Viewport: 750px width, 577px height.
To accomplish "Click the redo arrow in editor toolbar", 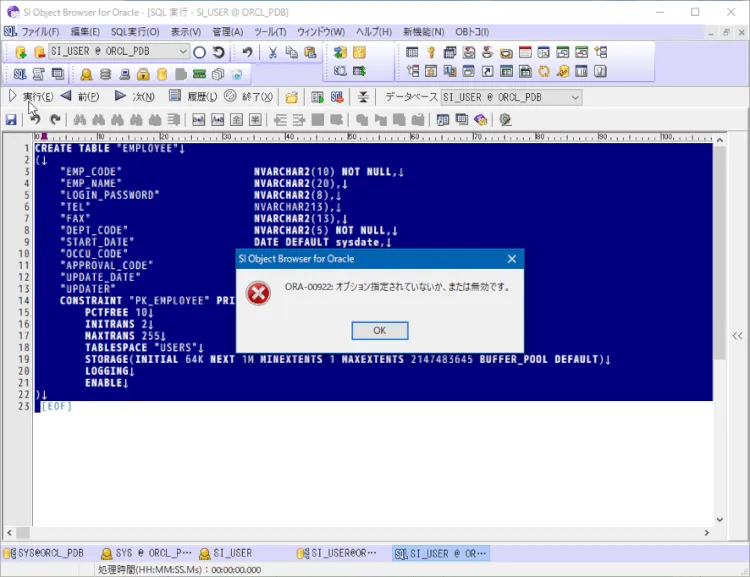I will [x=55, y=120].
